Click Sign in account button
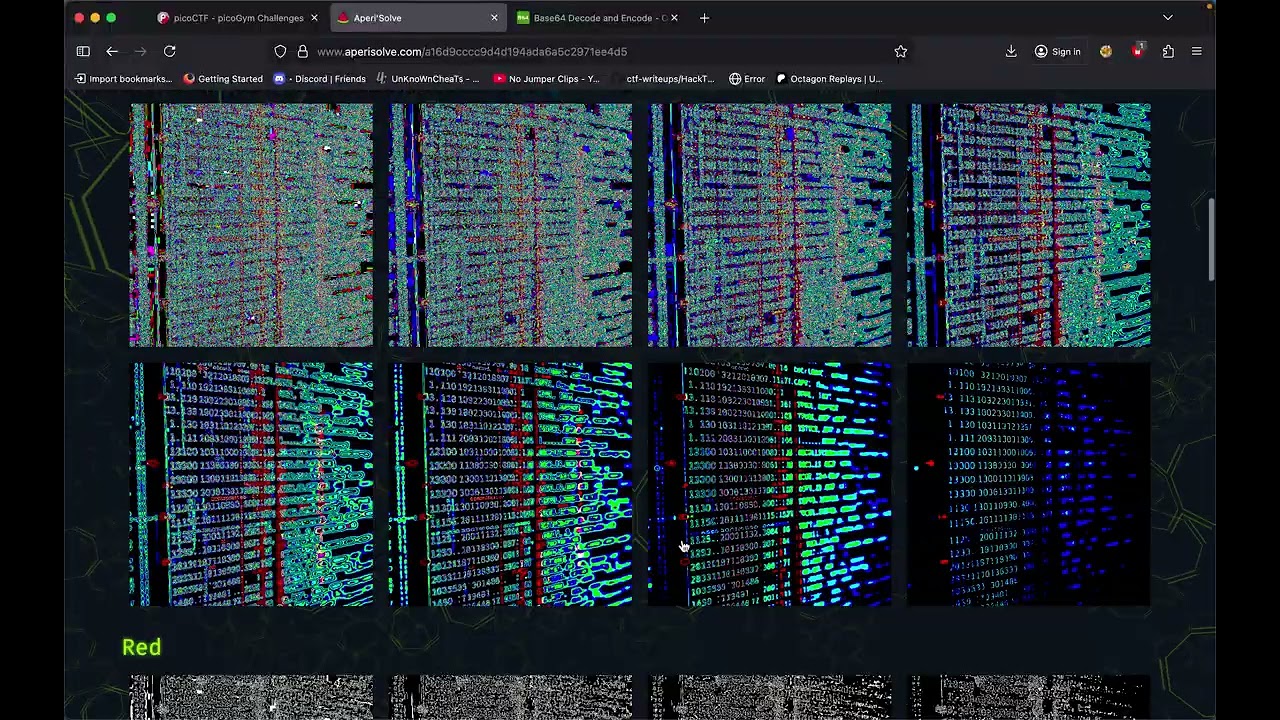 [1058, 51]
